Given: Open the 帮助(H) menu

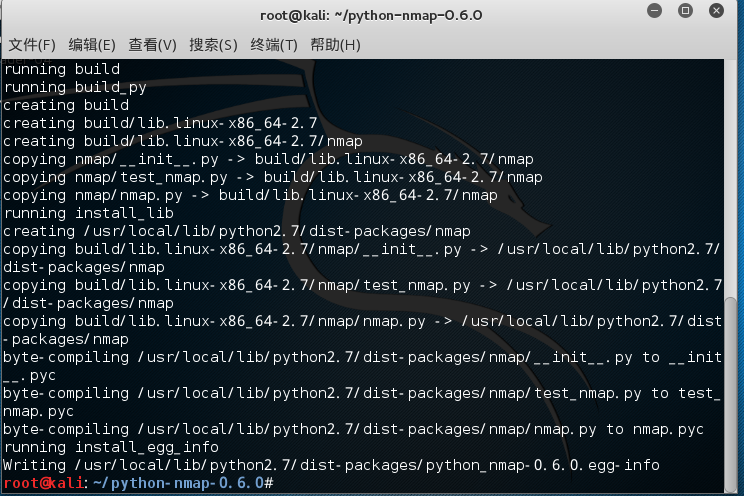Looking at the screenshot, I should coord(335,45).
